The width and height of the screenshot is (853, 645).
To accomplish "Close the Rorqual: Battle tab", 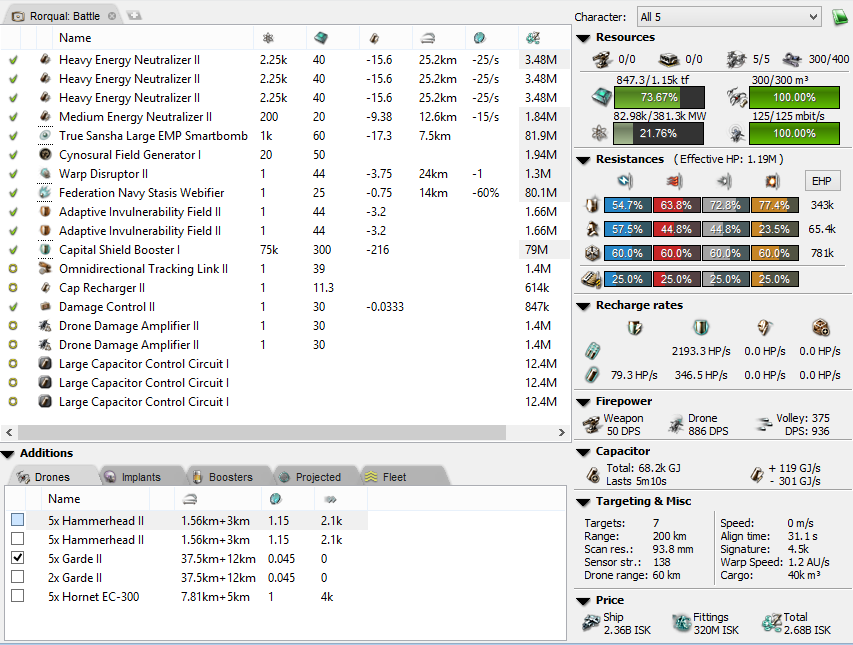I will (x=112, y=16).
